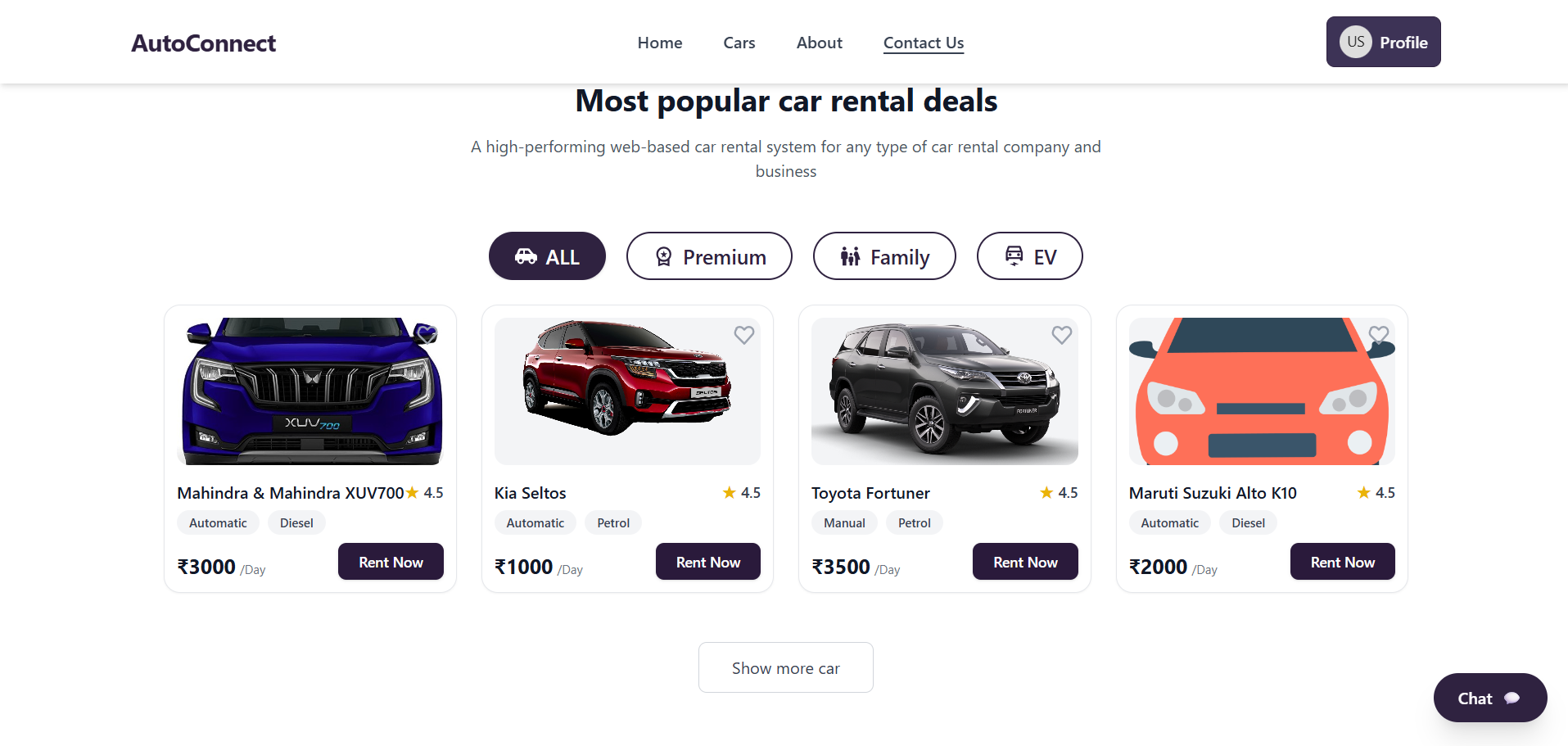Filter by Premium cars

709,256
